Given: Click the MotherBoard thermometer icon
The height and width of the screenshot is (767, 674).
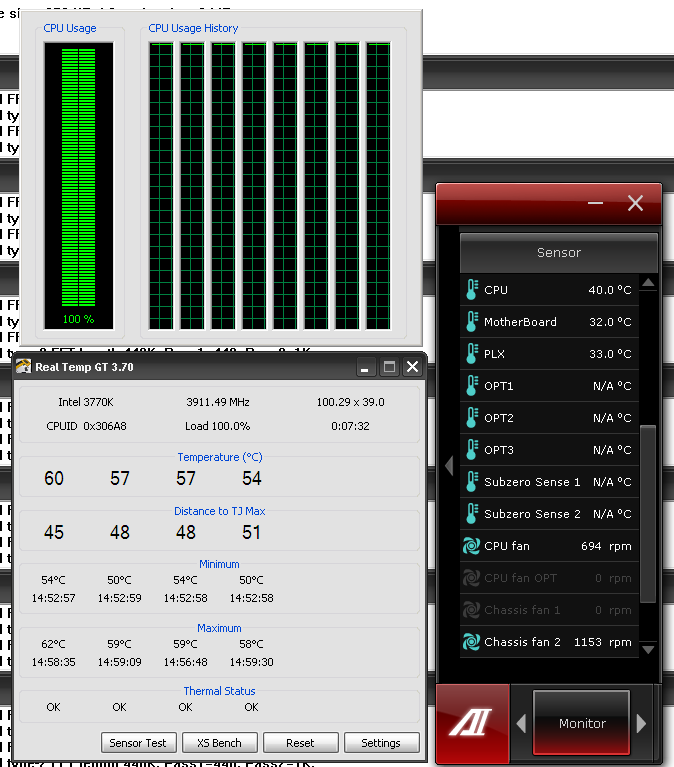Looking at the screenshot, I should pos(472,322).
